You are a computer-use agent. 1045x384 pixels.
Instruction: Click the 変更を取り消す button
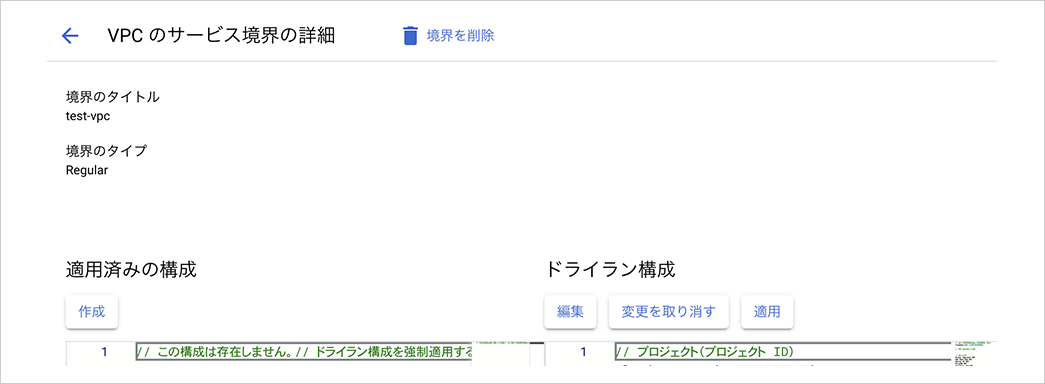click(x=668, y=311)
